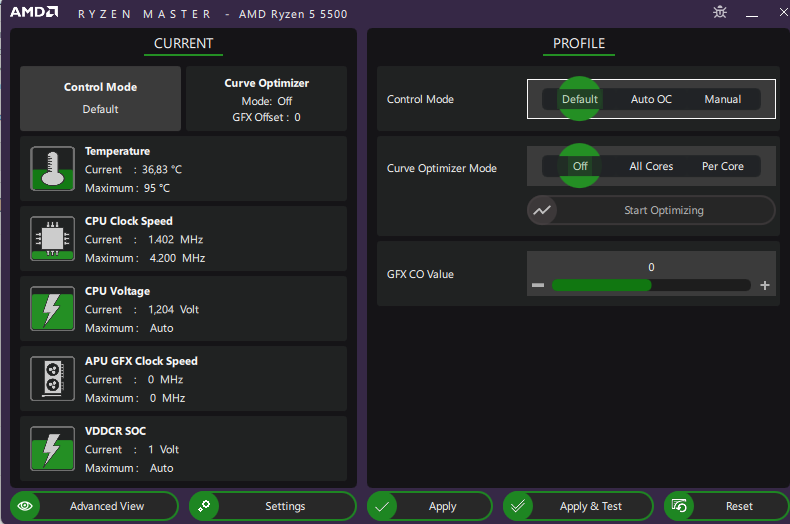This screenshot has width=790, height=524.
Task: Click the current temperature '36,83 °C'
Action: (x=162, y=170)
